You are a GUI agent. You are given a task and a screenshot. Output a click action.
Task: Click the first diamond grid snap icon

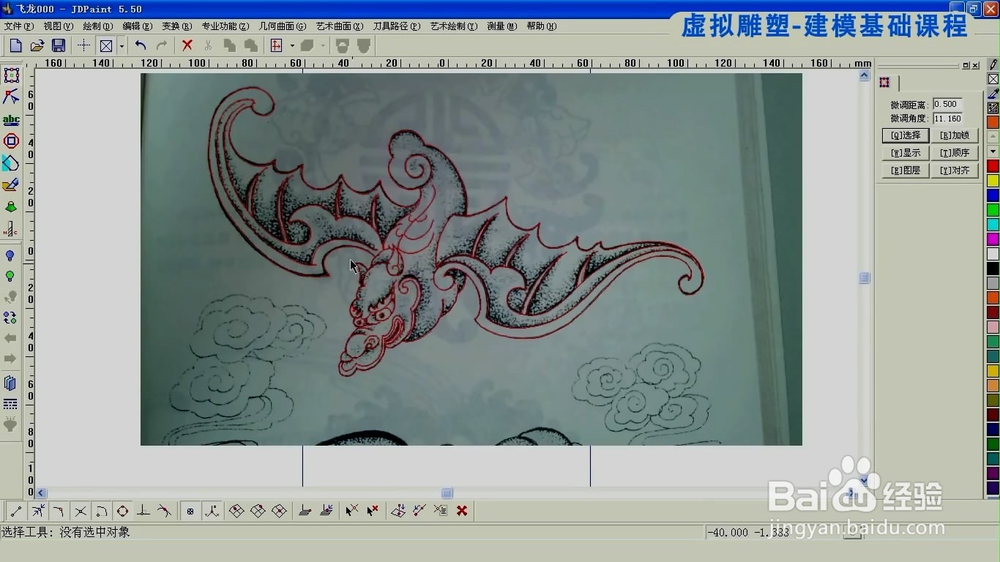237,511
